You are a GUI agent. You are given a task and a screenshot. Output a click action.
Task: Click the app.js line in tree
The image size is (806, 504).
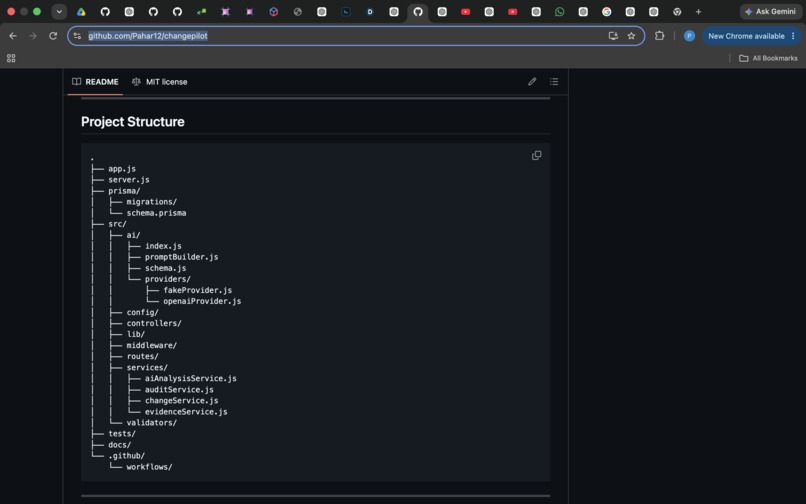122,169
